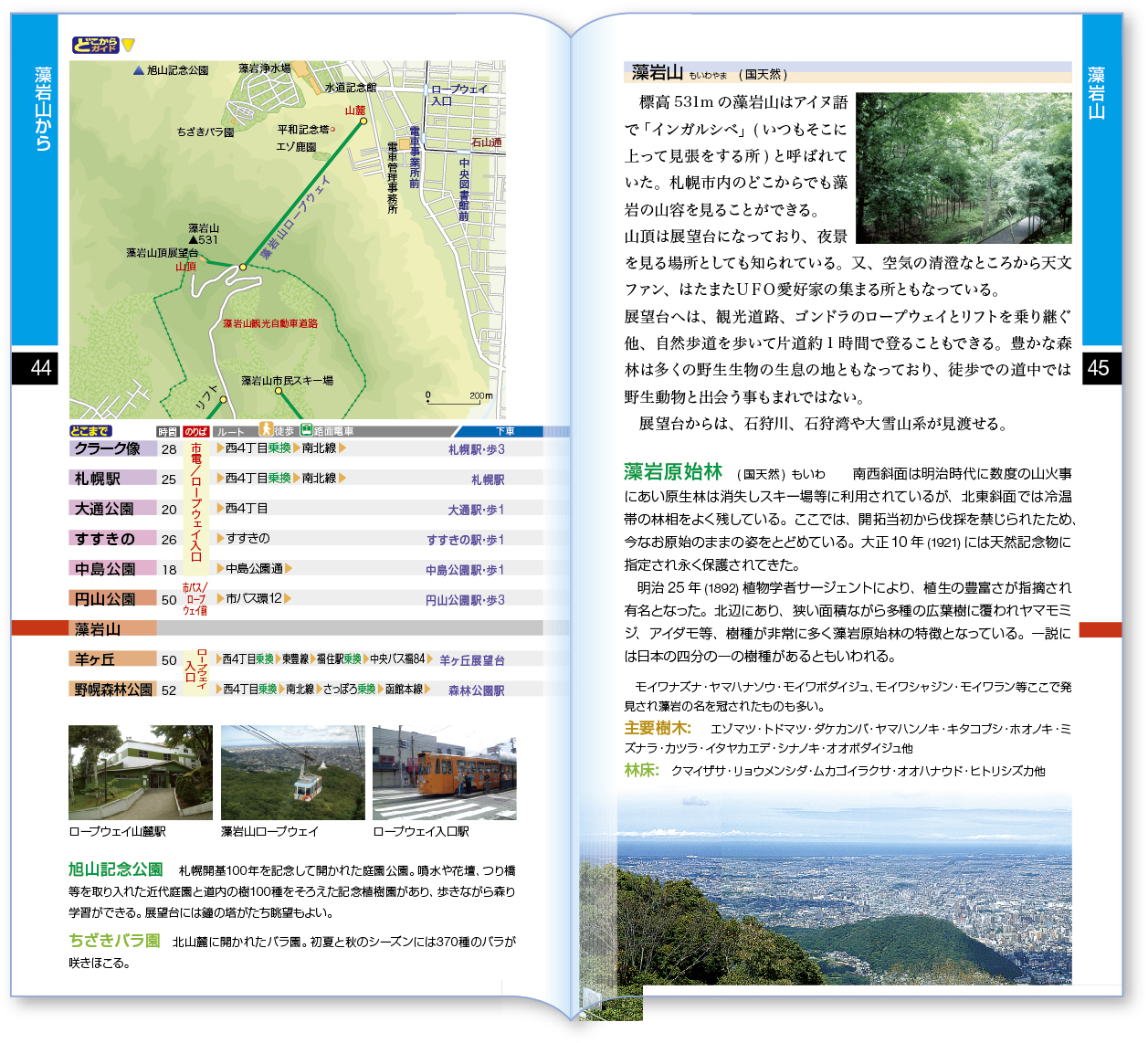1148x1043 pixels.
Task: Click the 山麓 station circle on map
Action: click(x=363, y=121)
